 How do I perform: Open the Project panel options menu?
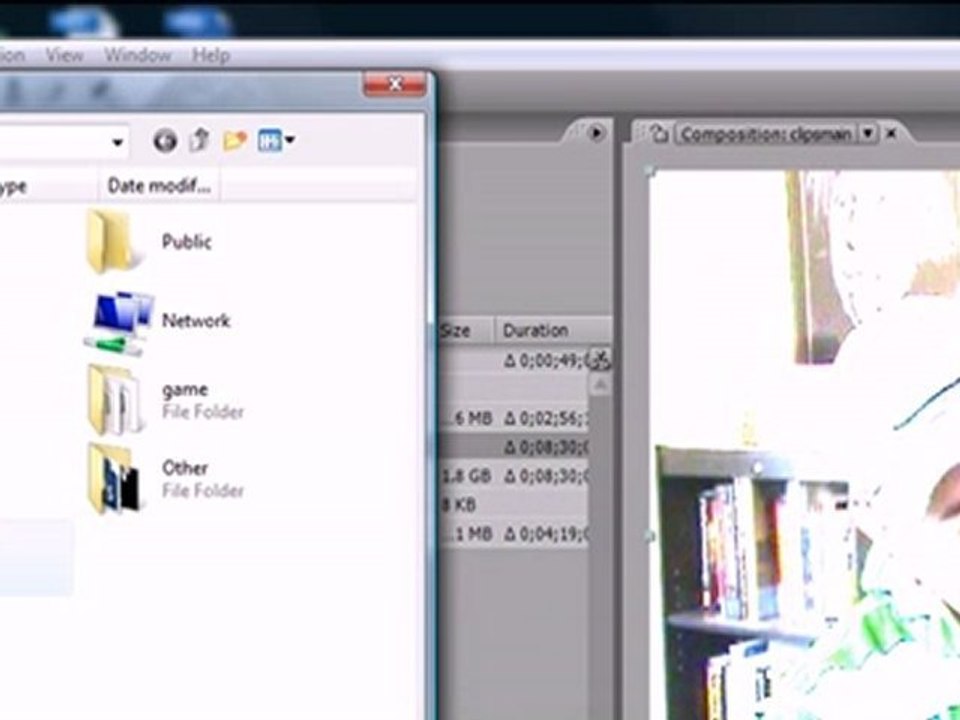pyautogui.click(x=596, y=132)
